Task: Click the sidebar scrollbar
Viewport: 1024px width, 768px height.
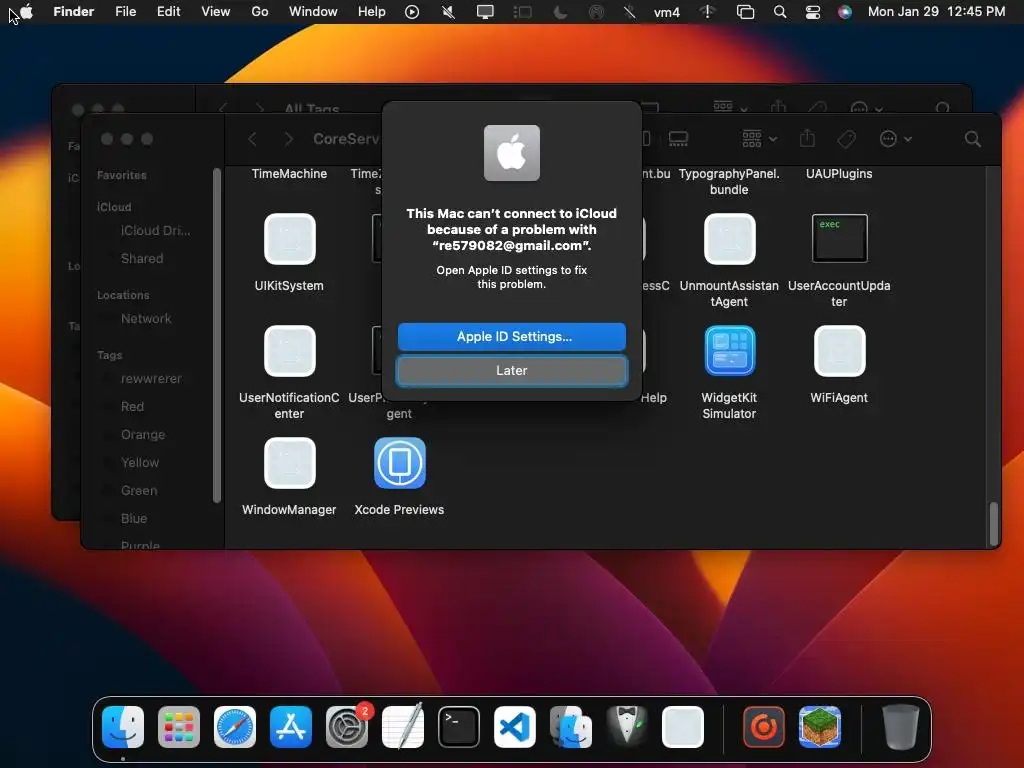Action: (217, 335)
